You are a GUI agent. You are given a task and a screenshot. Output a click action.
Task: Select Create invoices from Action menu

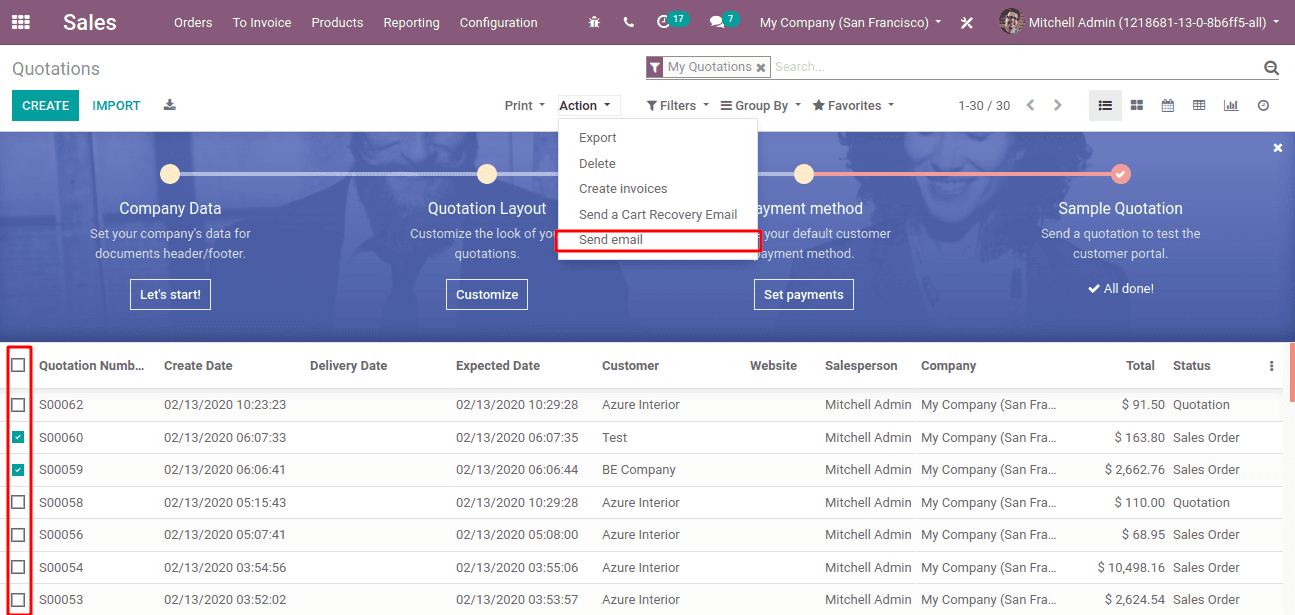coord(658,188)
